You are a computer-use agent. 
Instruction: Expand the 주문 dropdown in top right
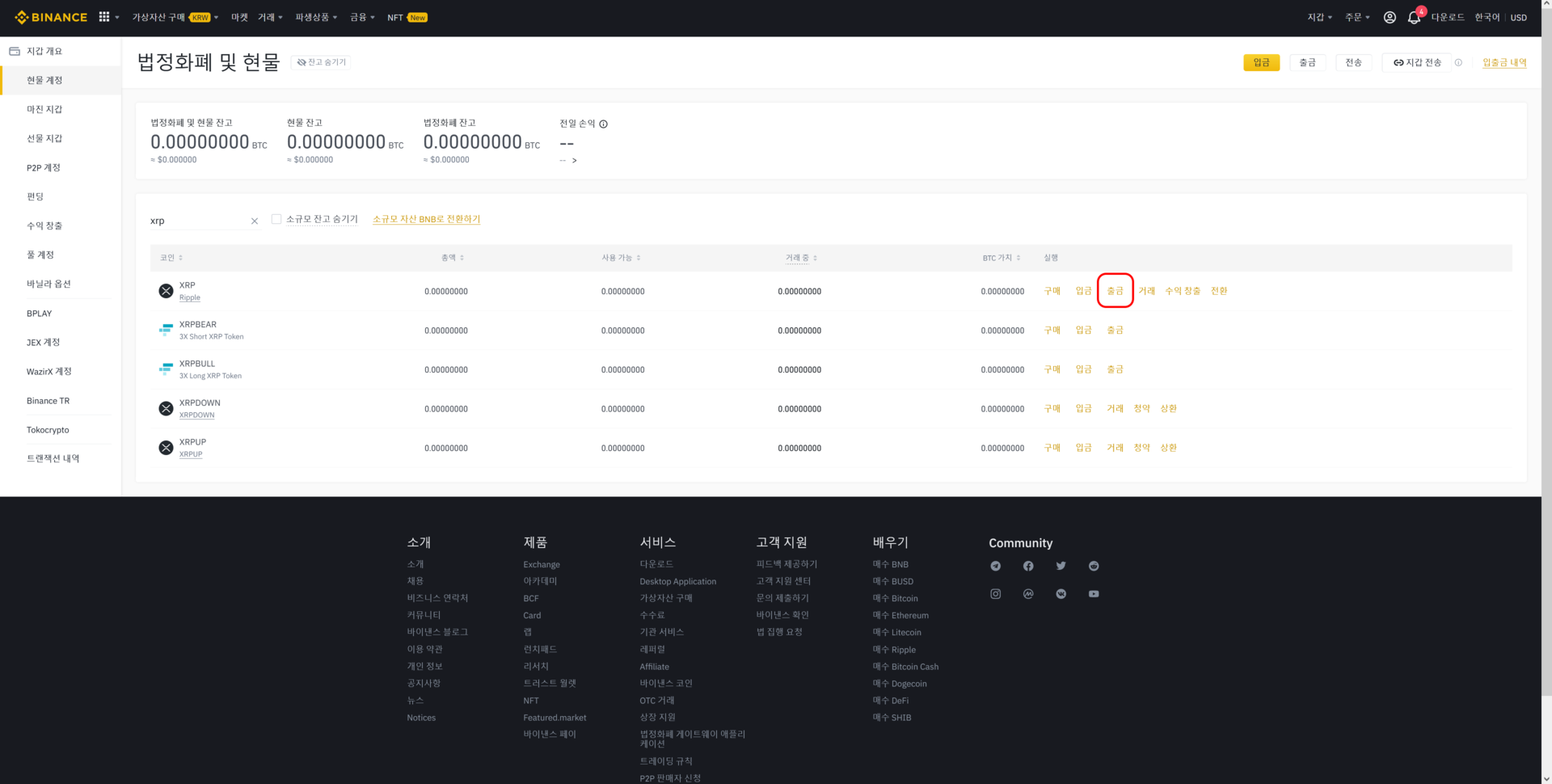coord(1357,17)
